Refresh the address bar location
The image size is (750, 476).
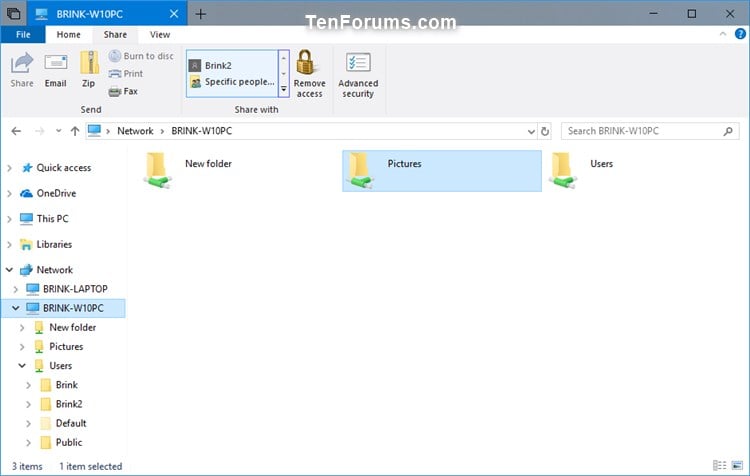click(545, 131)
